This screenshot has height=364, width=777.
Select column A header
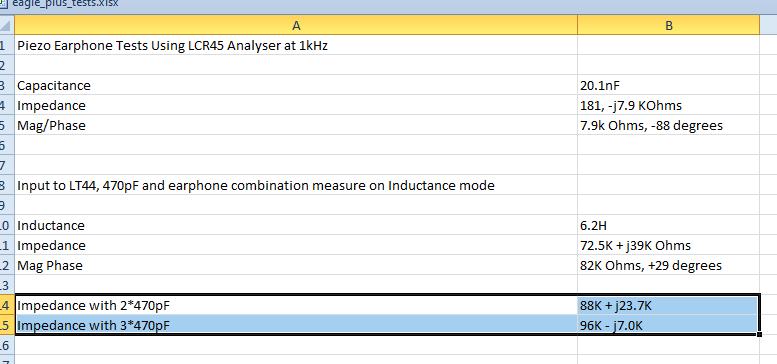pos(296,25)
